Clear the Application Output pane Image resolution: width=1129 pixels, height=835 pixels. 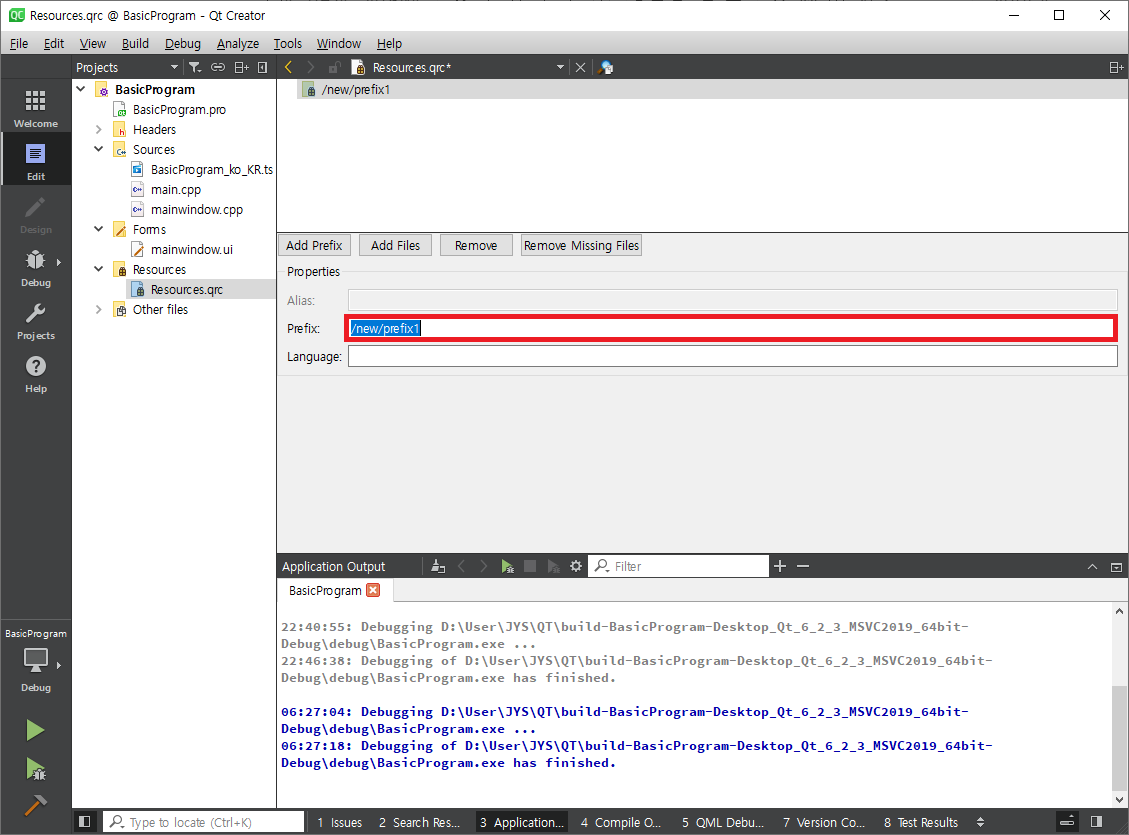point(438,567)
